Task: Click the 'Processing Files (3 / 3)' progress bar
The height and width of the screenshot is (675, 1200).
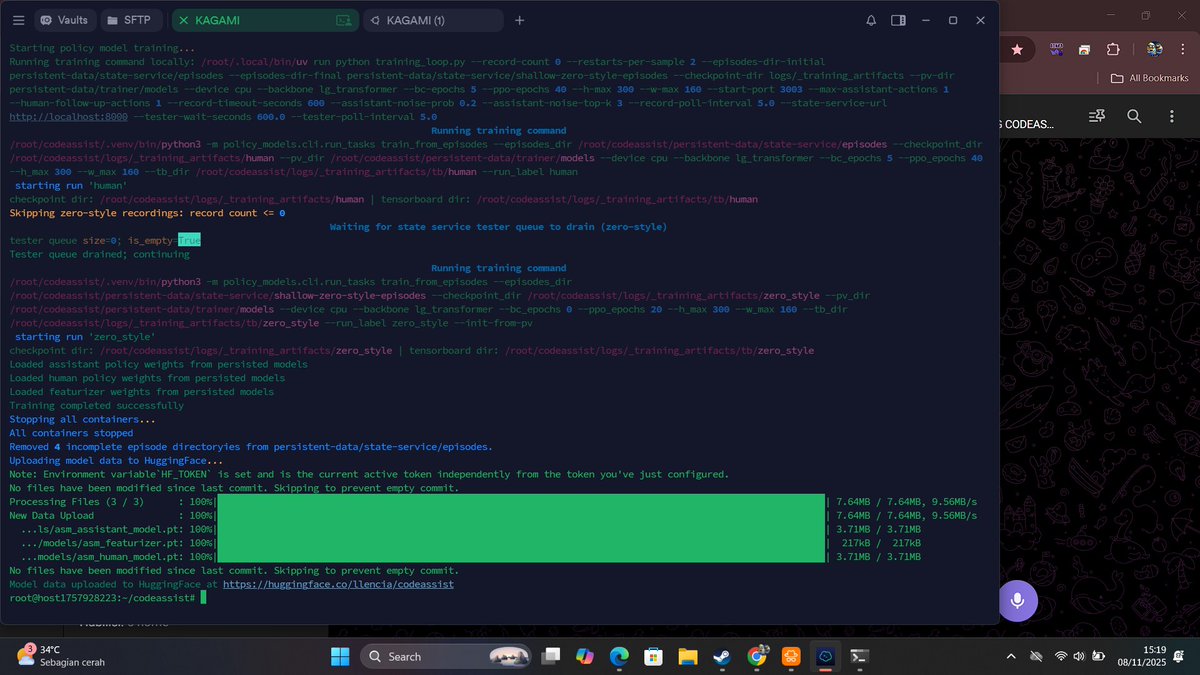Action: point(521,501)
